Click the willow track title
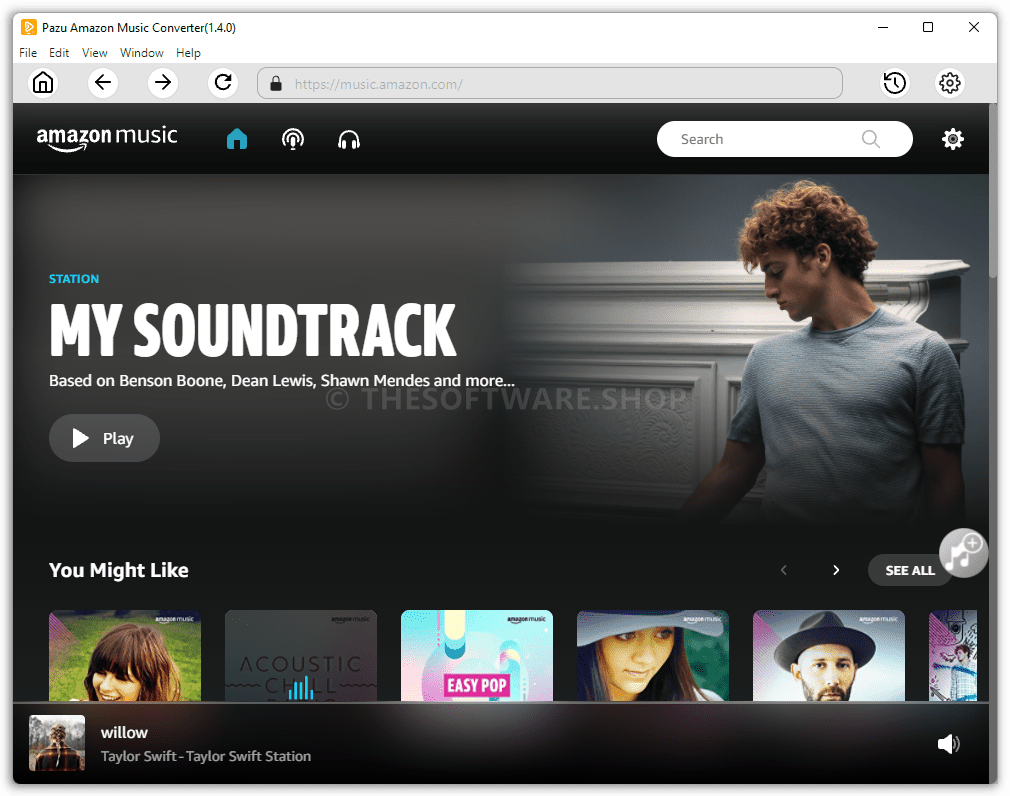The height and width of the screenshot is (796, 1010). pos(124,732)
